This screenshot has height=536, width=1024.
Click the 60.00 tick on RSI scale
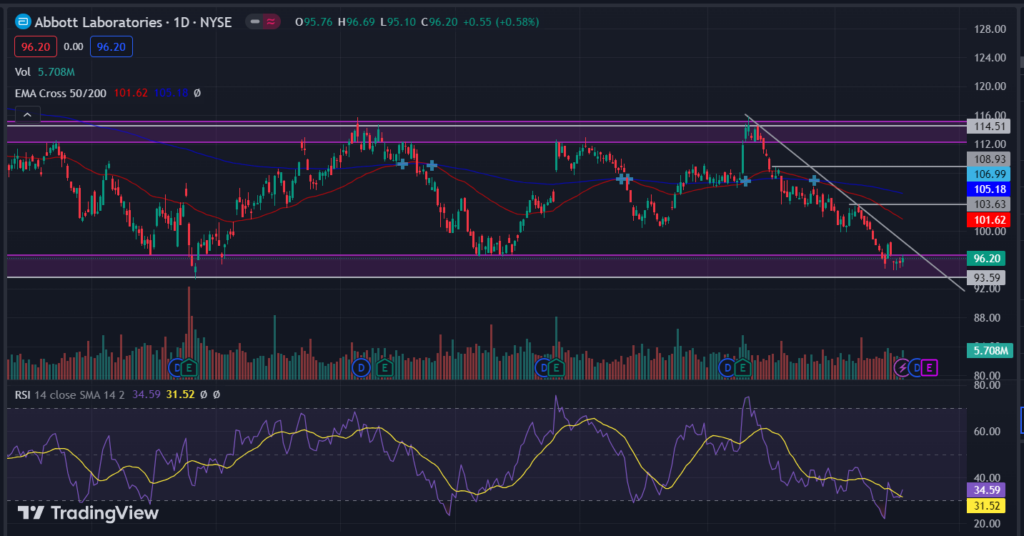click(986, 432)
